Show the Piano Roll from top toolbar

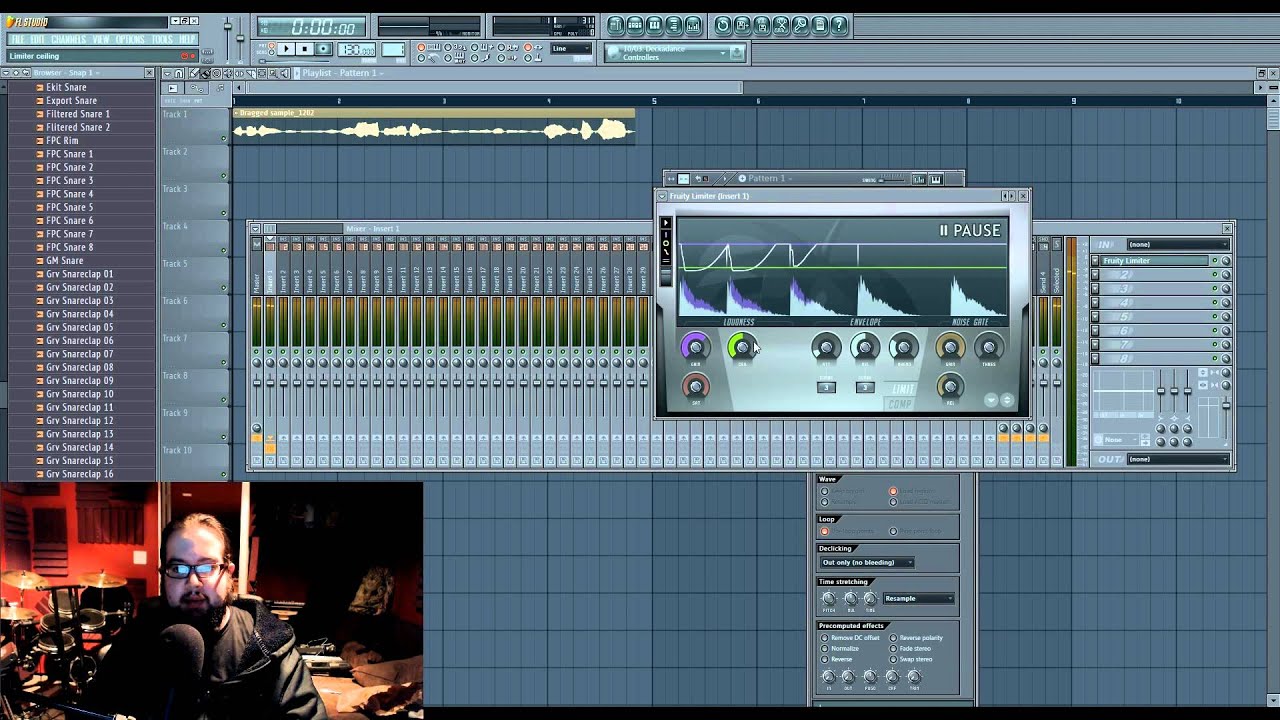(654, 25)
